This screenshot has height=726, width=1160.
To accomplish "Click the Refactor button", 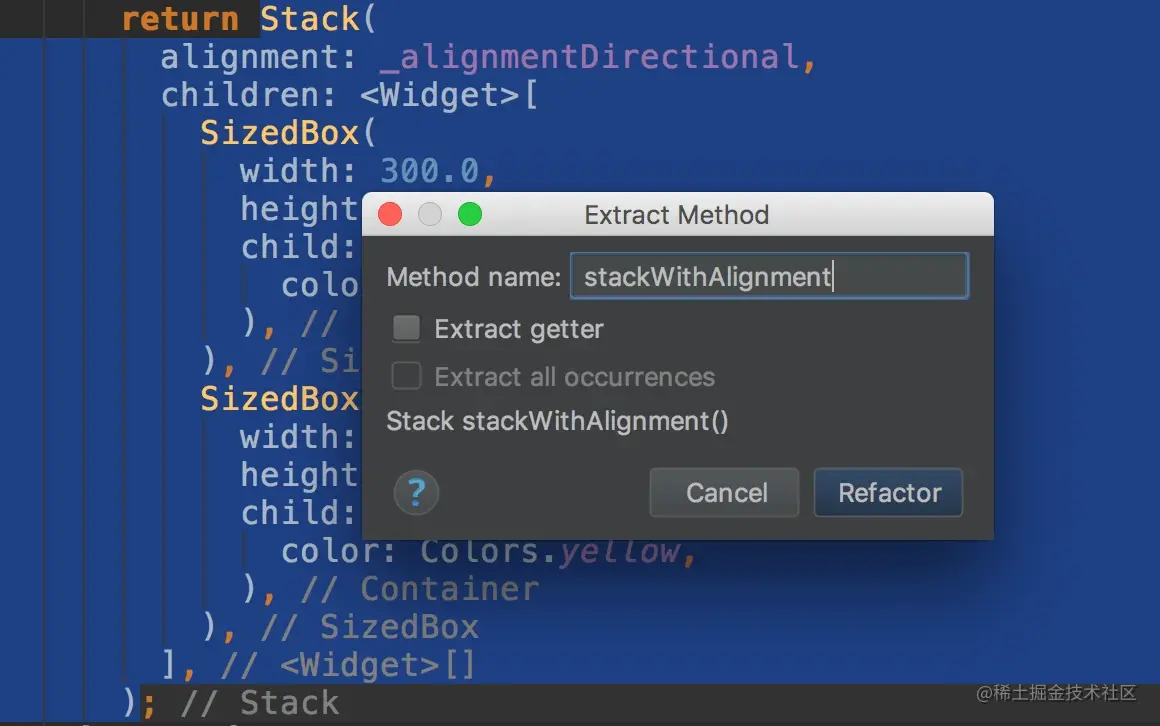I will pyautogui.click(x=889, y=493).
